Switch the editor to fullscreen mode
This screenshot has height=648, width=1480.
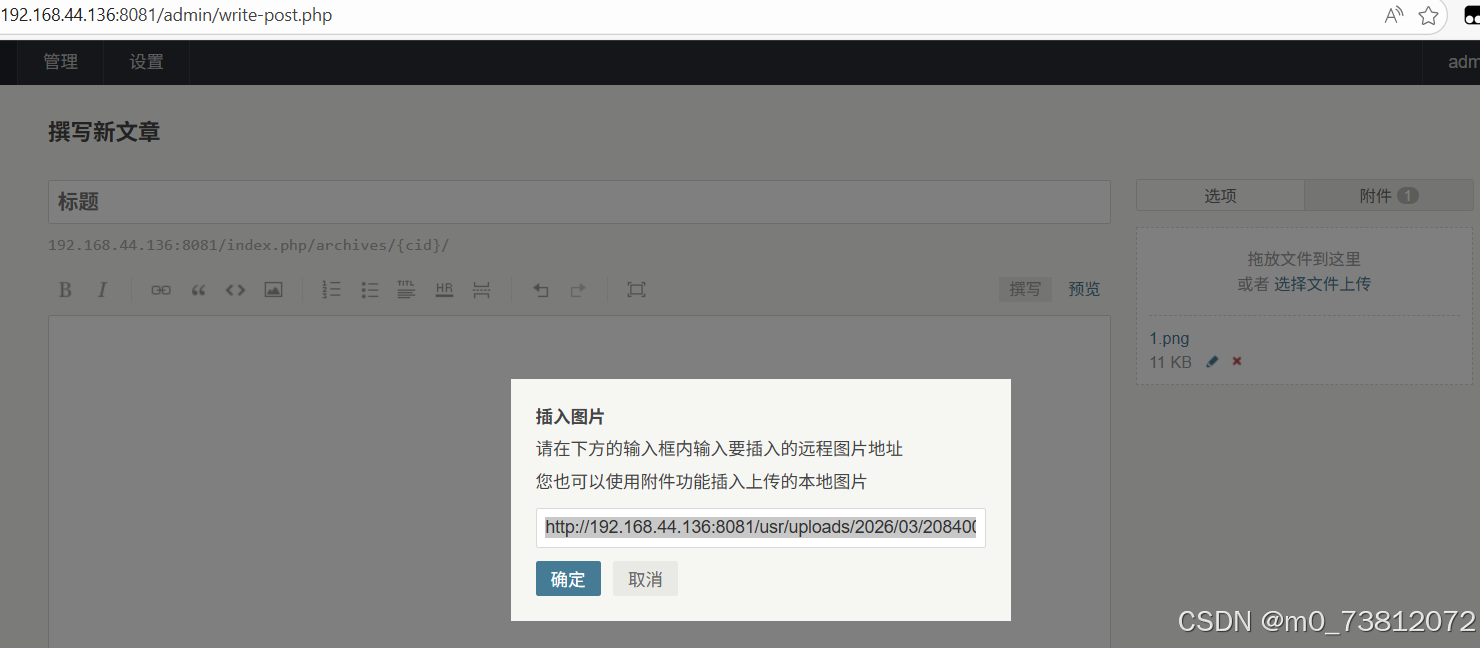click(x=636, y=290)
